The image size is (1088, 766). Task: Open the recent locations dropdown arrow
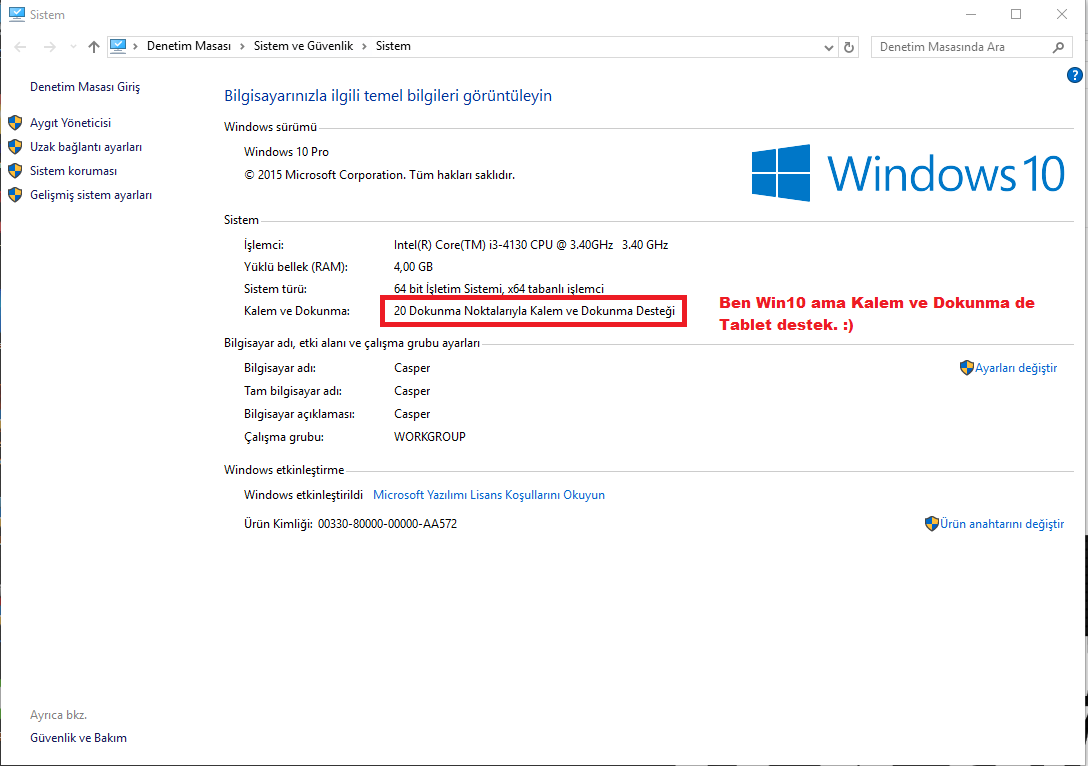pos(73,47)
